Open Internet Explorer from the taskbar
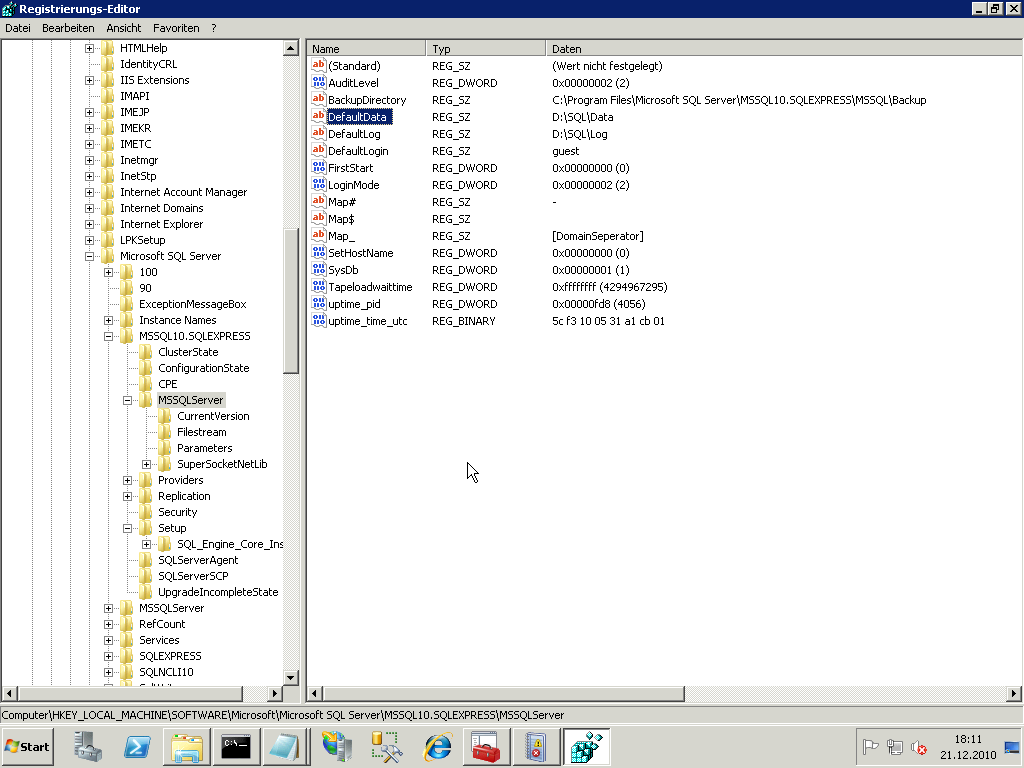The width and height of the screenshot is (1024, 768). (438, 746)
